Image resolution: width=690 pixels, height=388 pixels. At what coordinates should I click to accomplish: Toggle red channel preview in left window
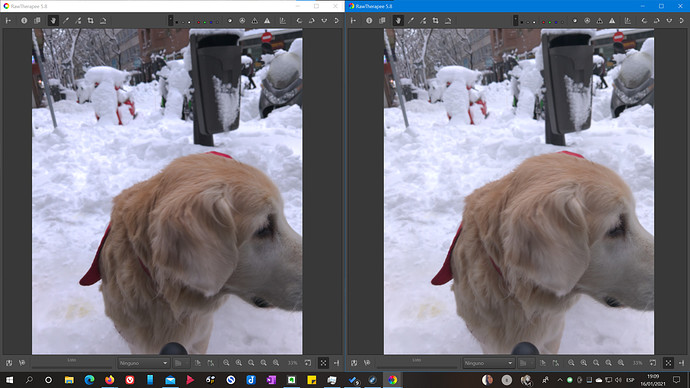click(198, 22)
